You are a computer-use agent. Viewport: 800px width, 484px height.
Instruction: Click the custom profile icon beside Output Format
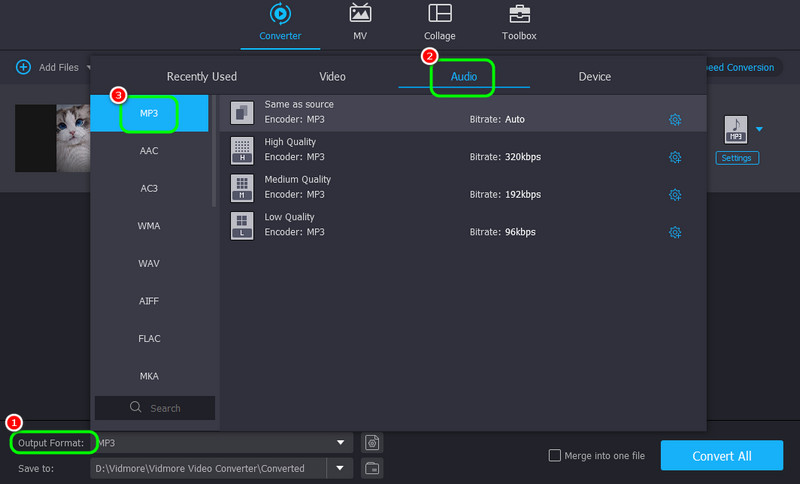click(372, 442)
